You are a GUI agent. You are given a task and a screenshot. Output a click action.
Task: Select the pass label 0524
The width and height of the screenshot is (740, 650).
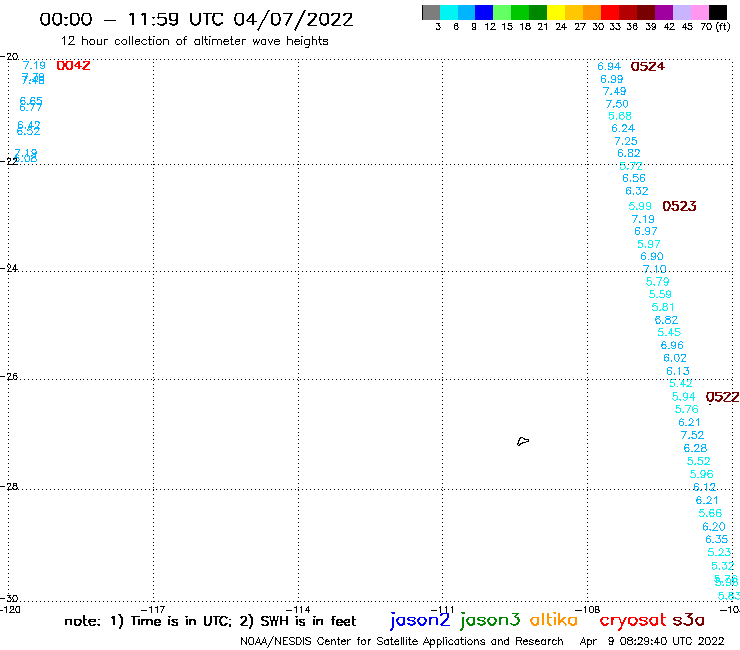pos(648,67)
